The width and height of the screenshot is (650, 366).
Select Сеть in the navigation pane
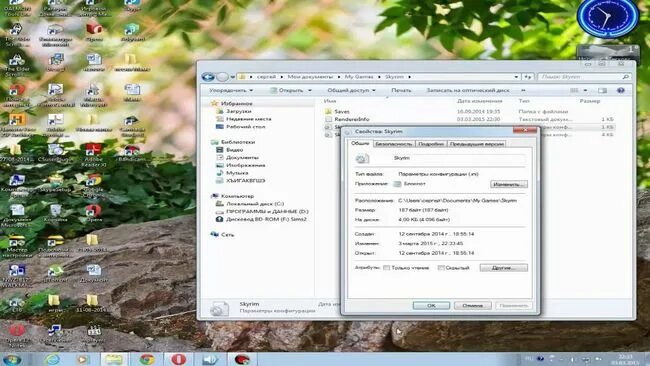(x=227, y=235)
